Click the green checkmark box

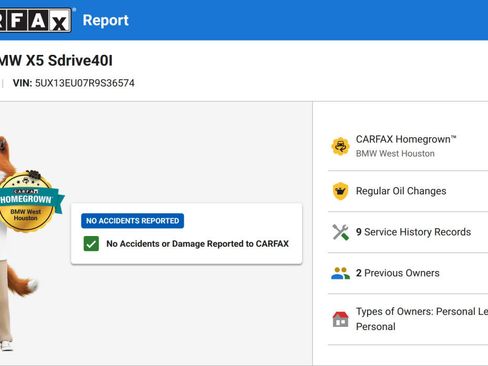pyautogui.click(x=91, y=244)
